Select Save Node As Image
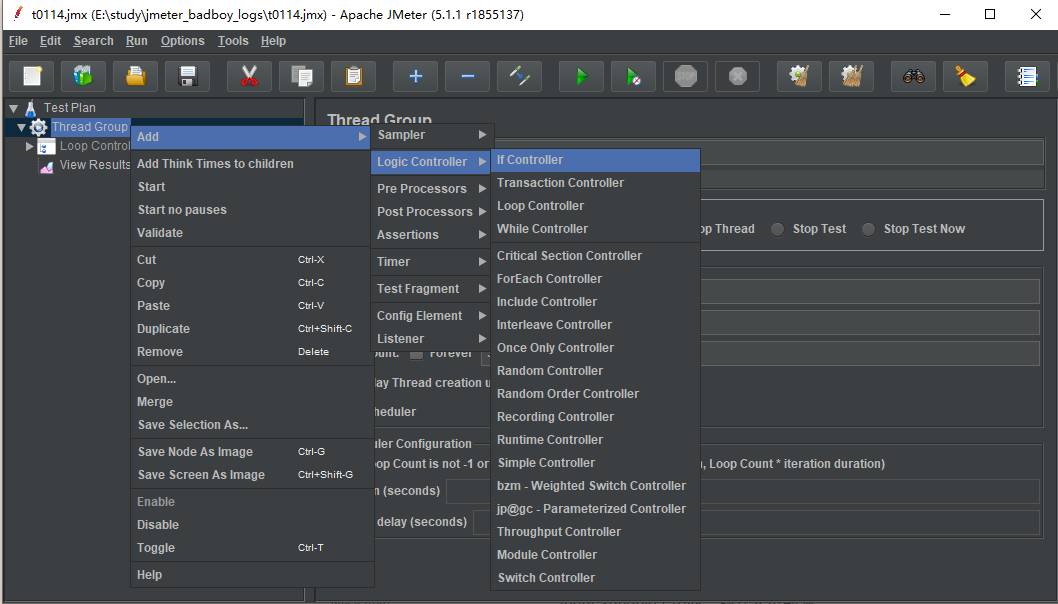The image size is (1058, 604). (x=252, y=451)
